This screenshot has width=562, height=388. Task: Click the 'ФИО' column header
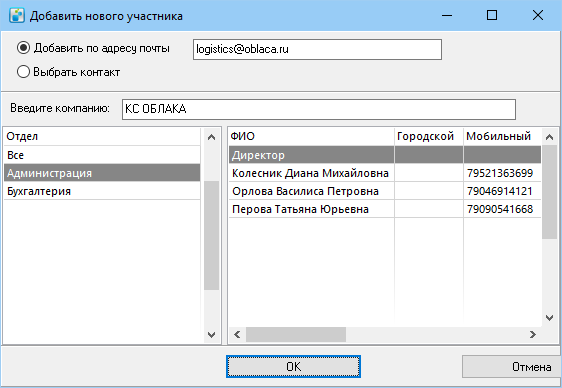click(x=311, y=136)
